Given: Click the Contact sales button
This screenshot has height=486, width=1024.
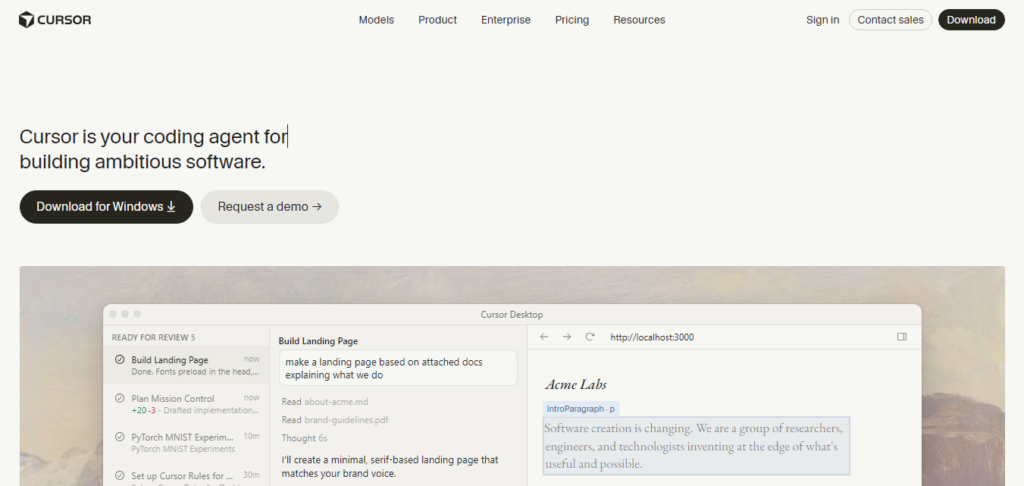Looking at the screenshot, I should pyautogui.click(x=890, y=20).
